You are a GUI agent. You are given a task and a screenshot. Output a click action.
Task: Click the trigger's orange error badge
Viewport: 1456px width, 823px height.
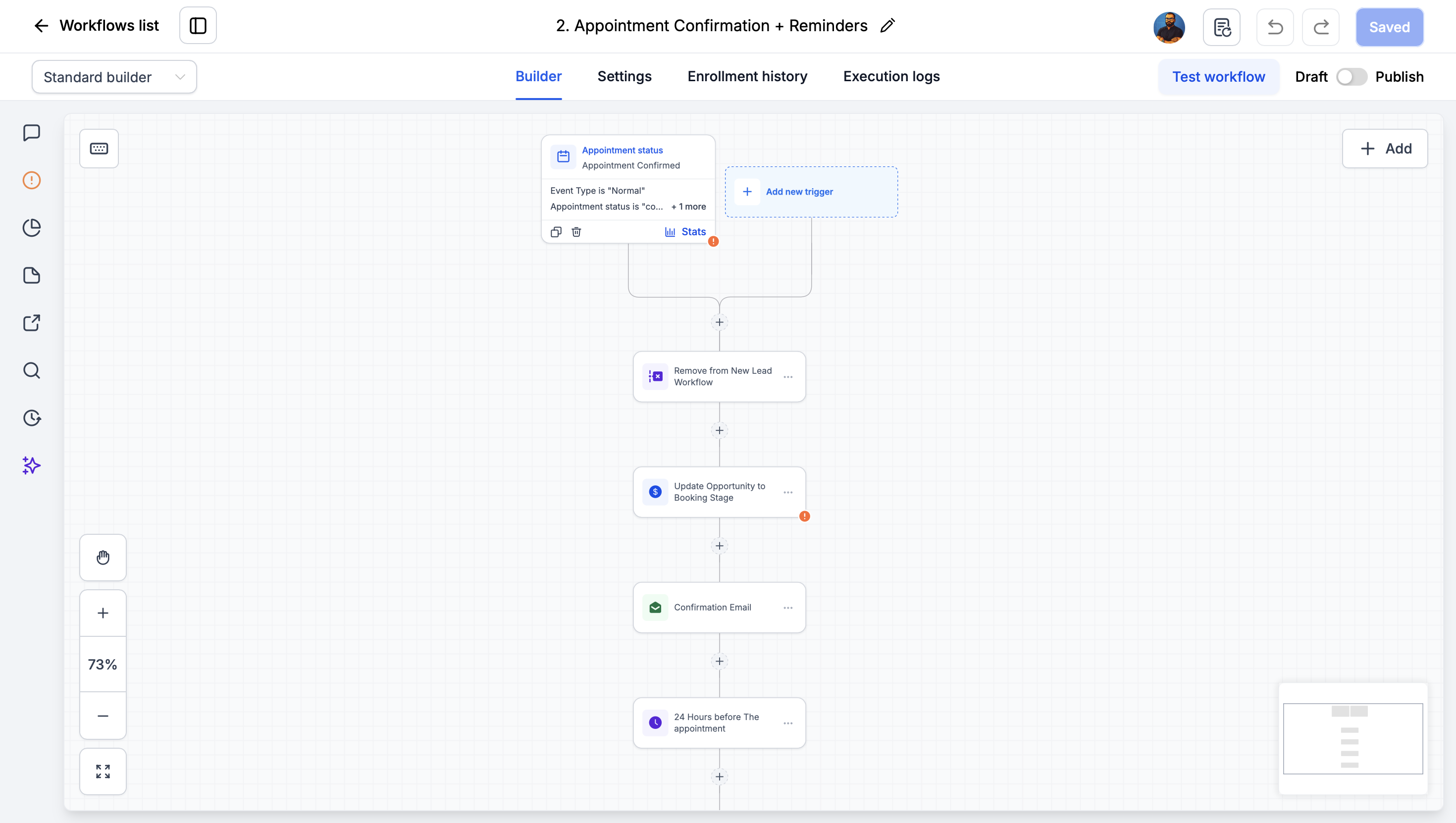713,241
